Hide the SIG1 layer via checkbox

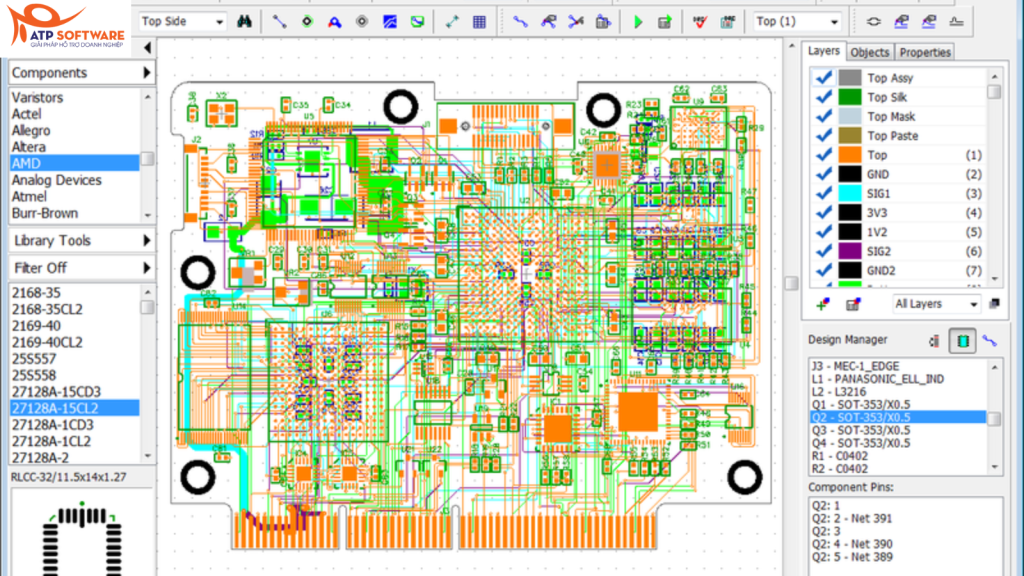click(825, 193)
